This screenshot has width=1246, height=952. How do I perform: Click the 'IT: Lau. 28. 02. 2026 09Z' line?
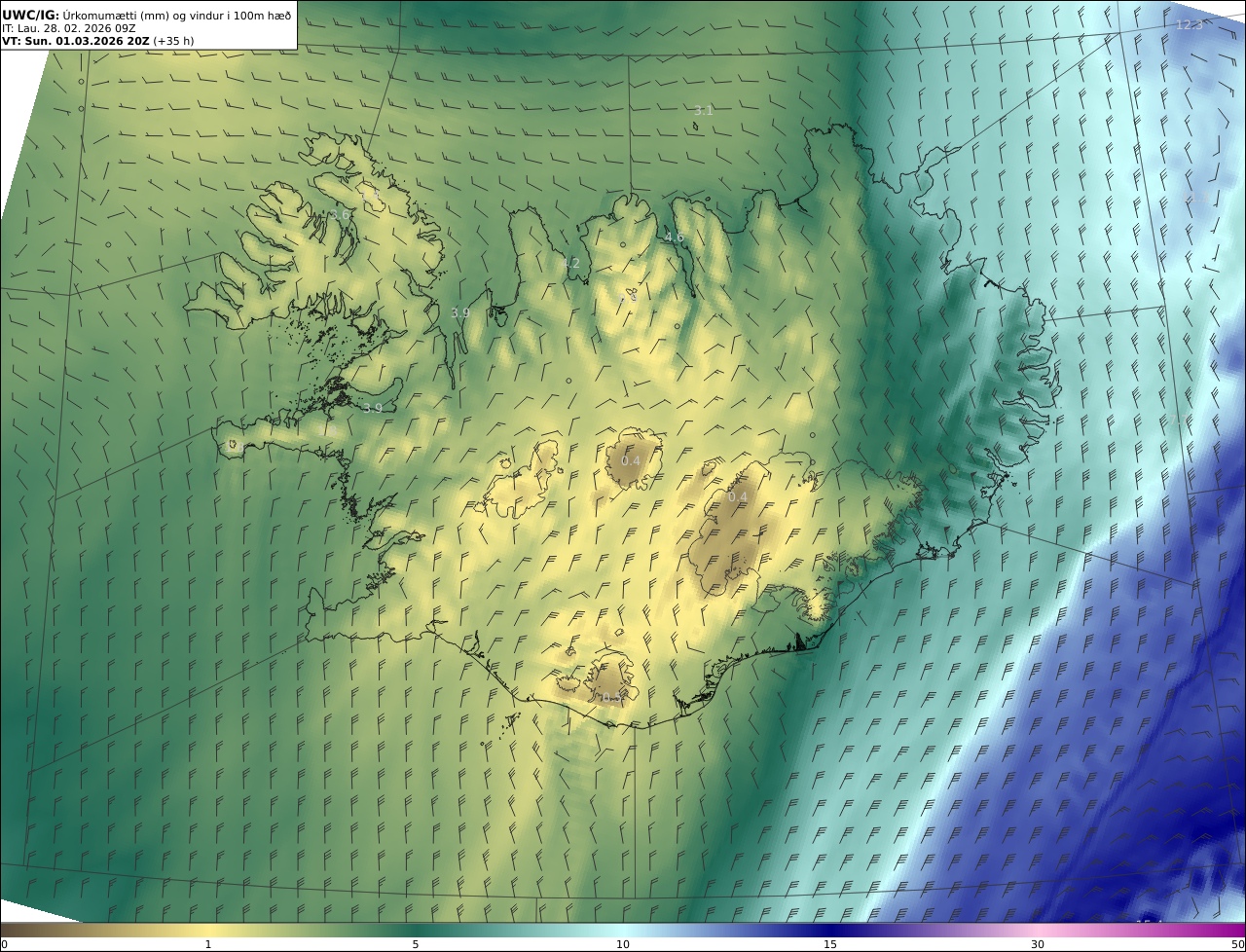tap(69, 28)
